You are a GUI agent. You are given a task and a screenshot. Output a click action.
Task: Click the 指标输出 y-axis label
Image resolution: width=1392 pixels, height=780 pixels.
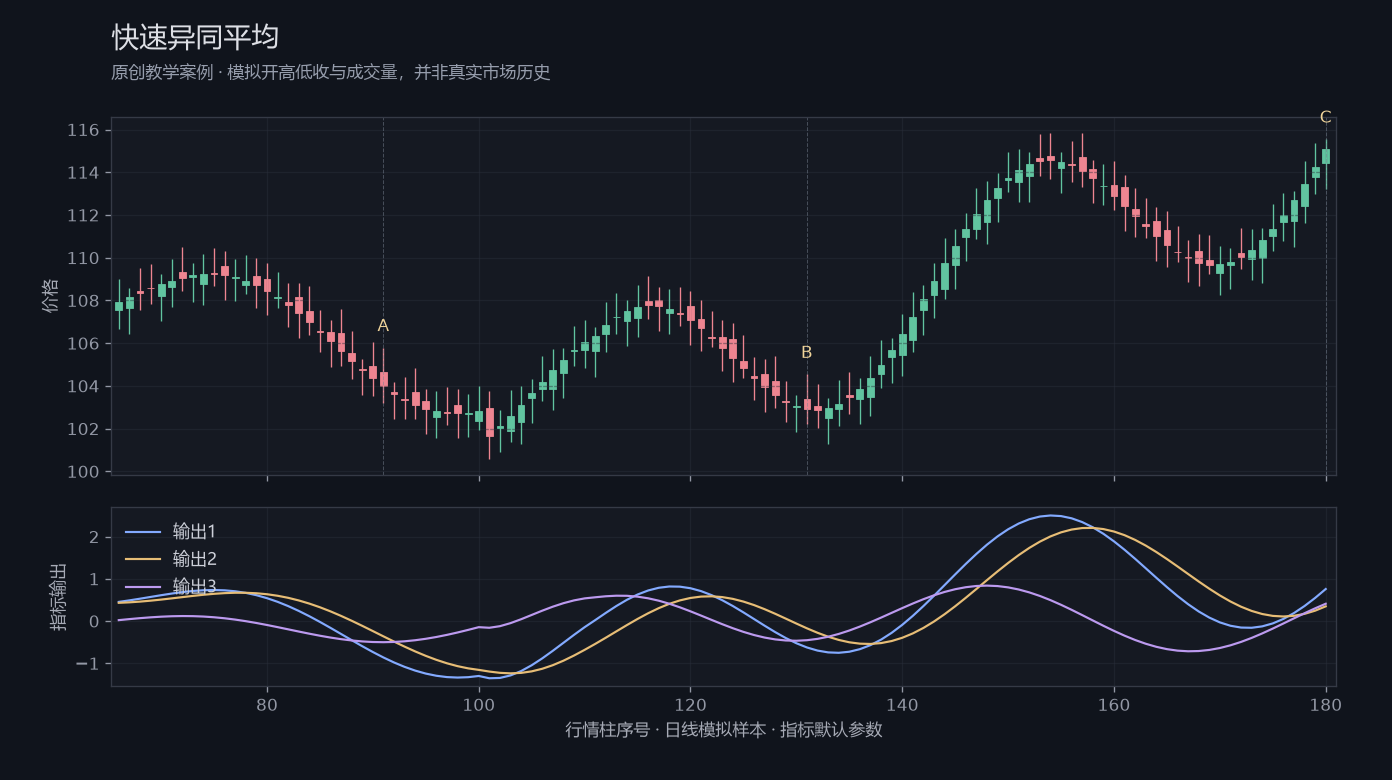coord(59,597)
